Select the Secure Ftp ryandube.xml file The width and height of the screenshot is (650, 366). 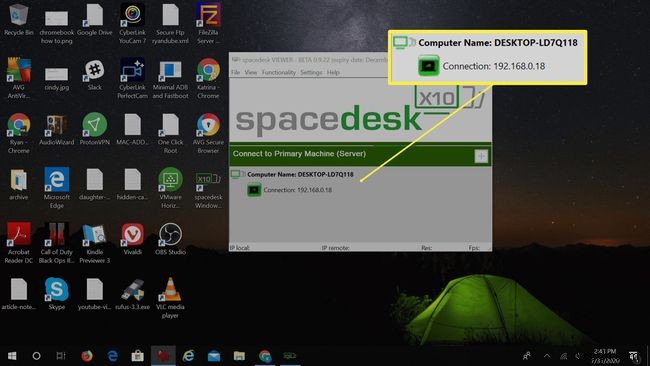pos(170,24)
